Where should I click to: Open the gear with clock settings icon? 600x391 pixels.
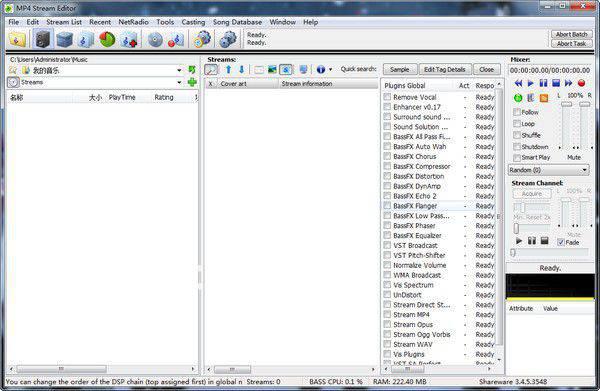[202, 40]
